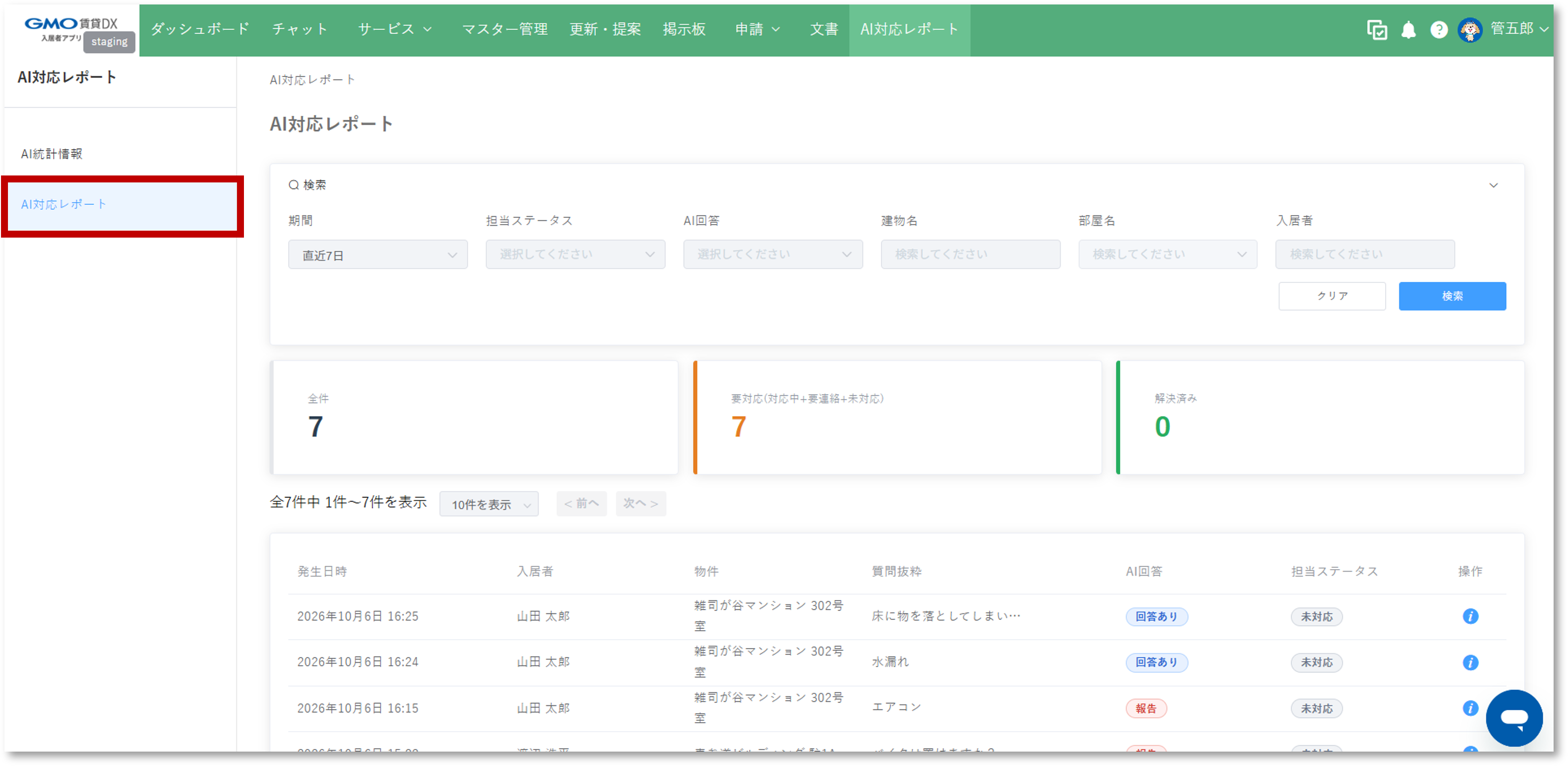Click the user avatar for 管五郎

click(1470, 29)
